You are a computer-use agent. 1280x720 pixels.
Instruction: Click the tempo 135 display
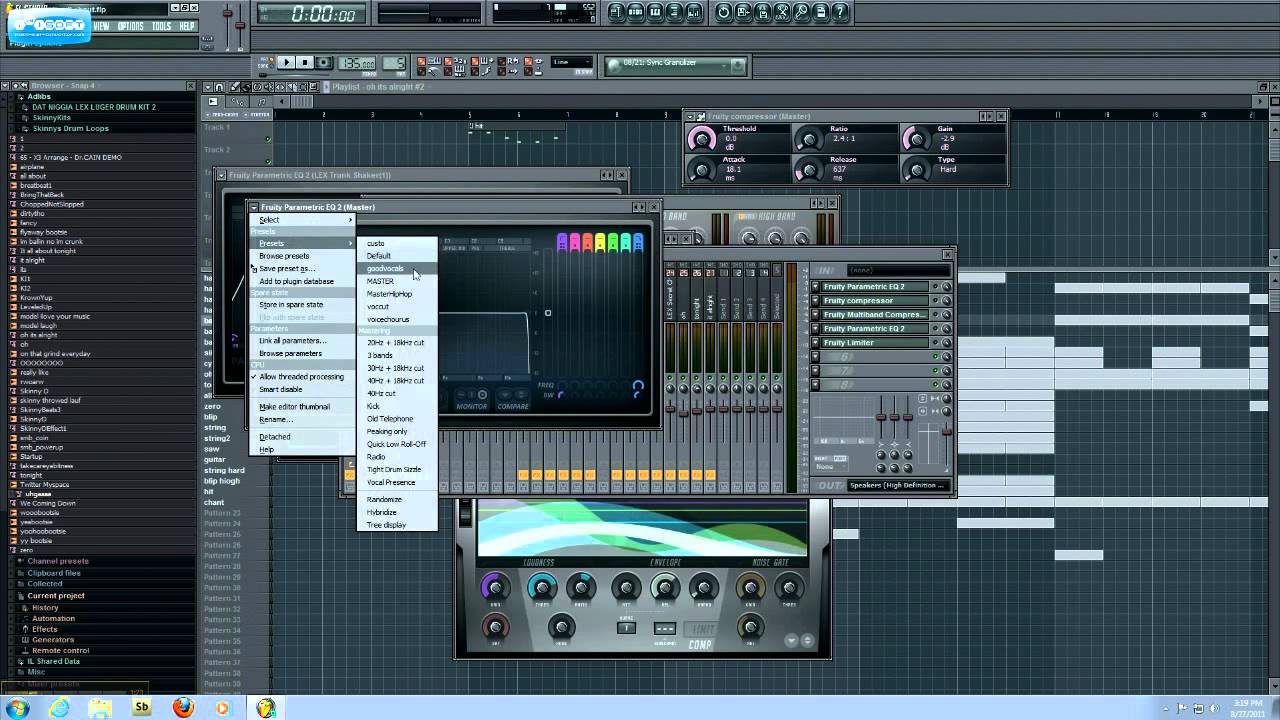(x=357, y=63)
